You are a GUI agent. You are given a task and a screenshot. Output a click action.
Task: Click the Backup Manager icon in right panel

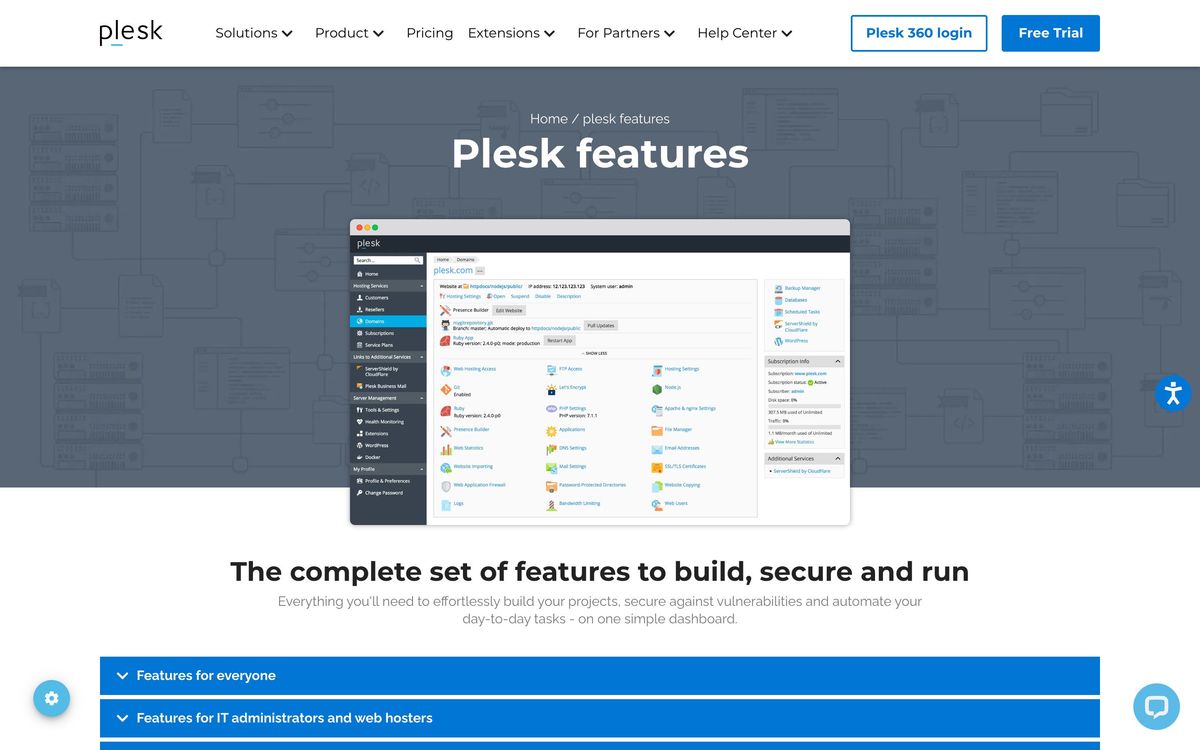pos(777,288)
